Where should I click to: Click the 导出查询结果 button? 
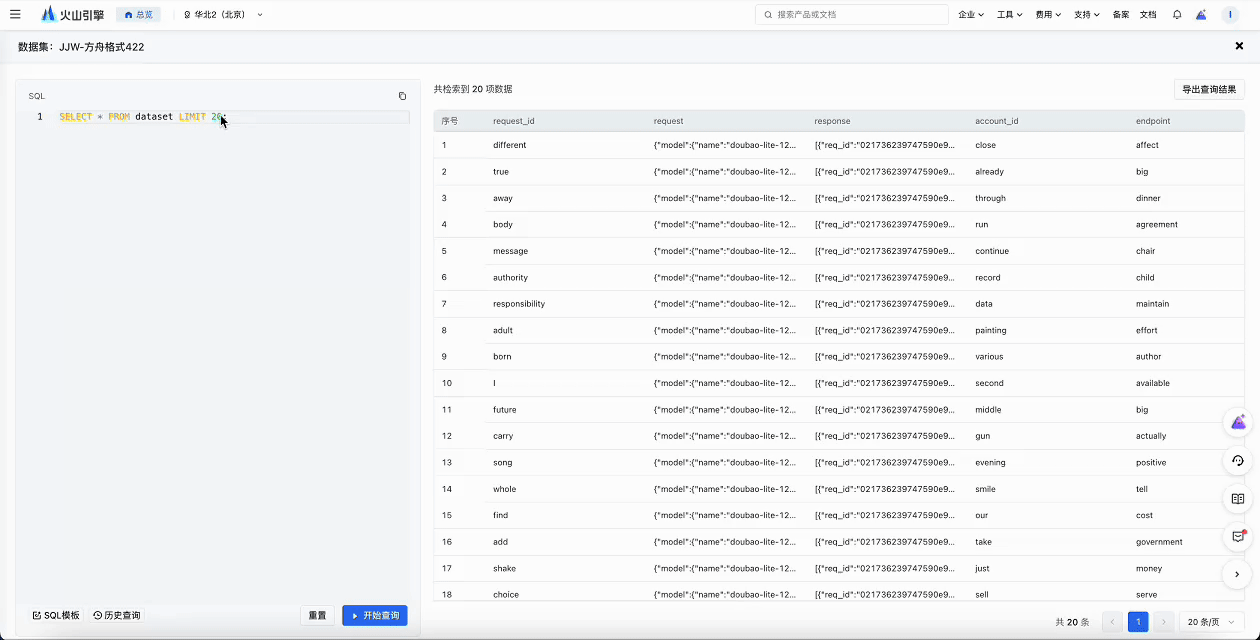(1208, 89)
